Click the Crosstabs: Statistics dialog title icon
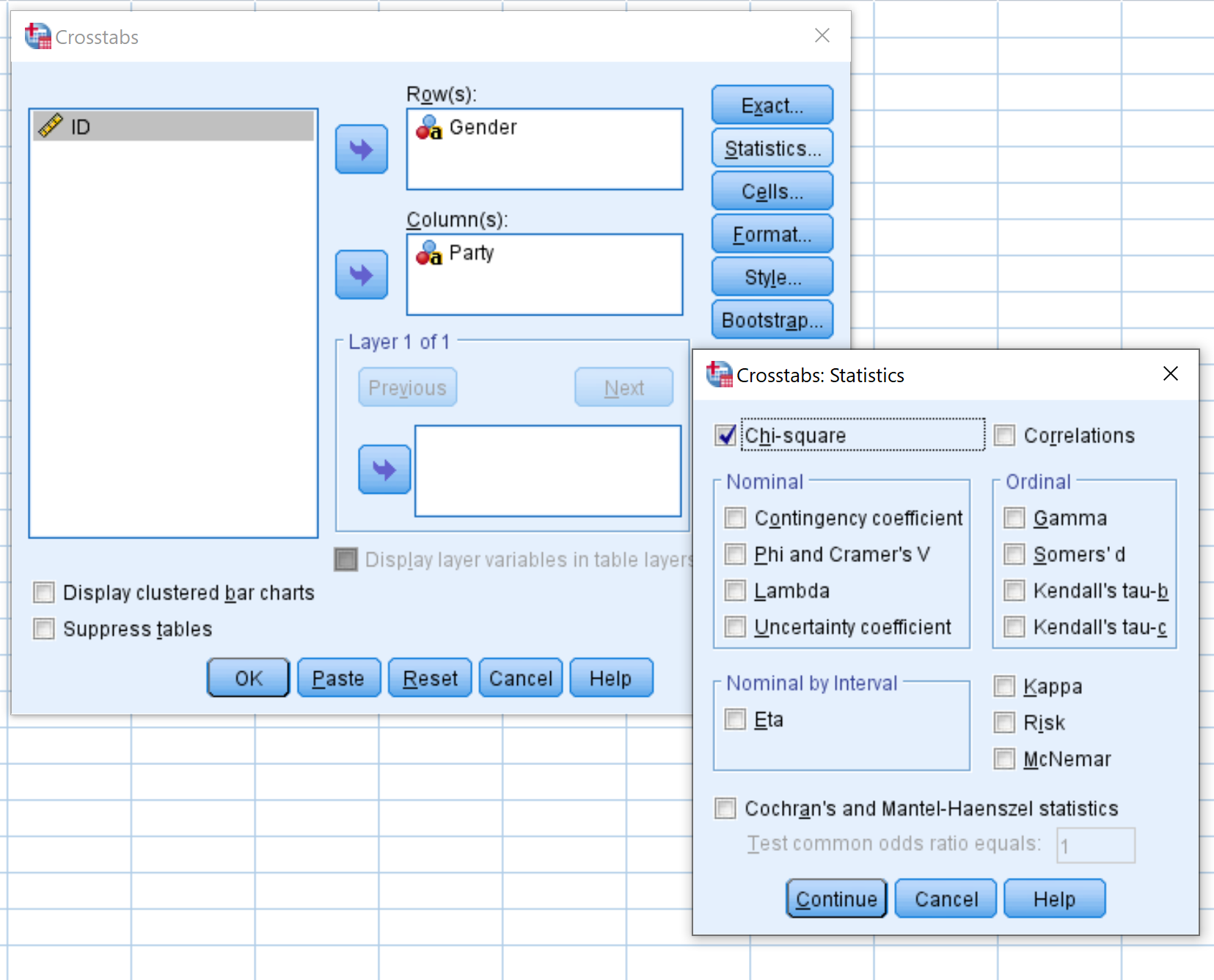Viewport: 1214px width, 980px height. click(719, 374)
